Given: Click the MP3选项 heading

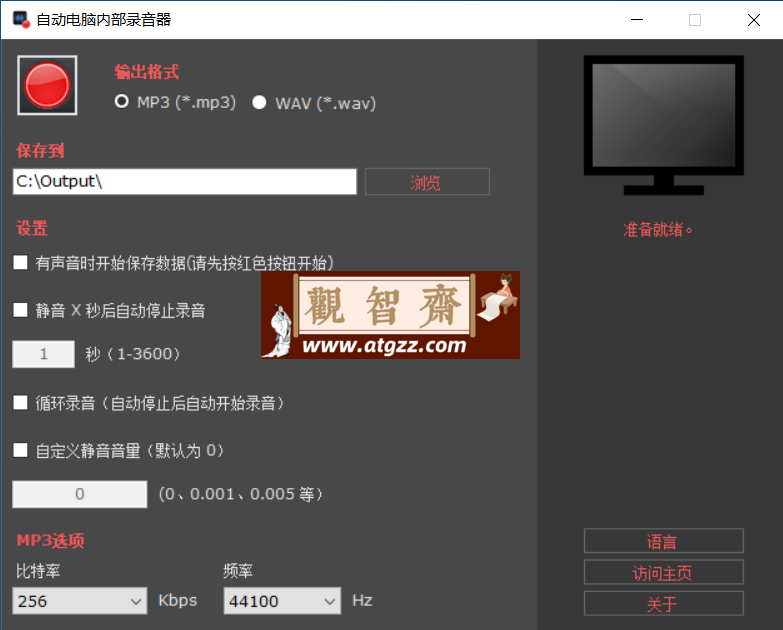Looking at the screenshot, I should tap(50, 540).
